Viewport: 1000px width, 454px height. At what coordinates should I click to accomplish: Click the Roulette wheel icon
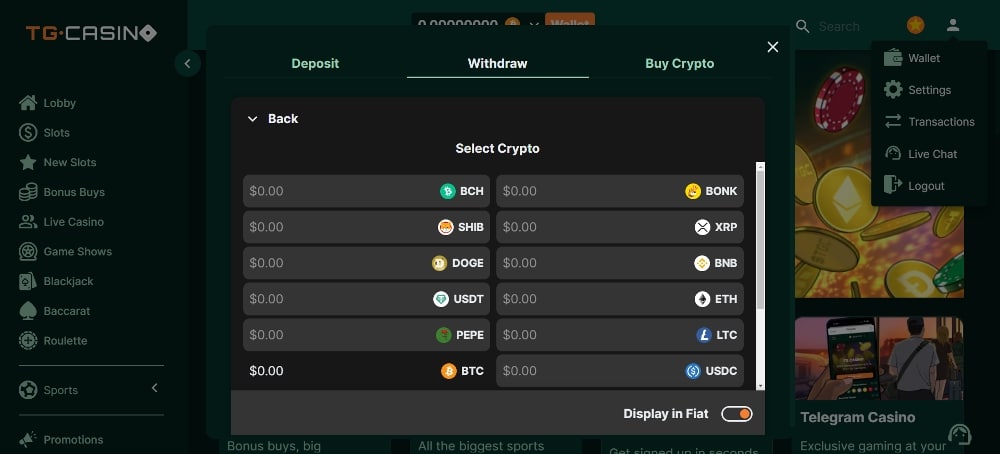(x=28, y=340)
